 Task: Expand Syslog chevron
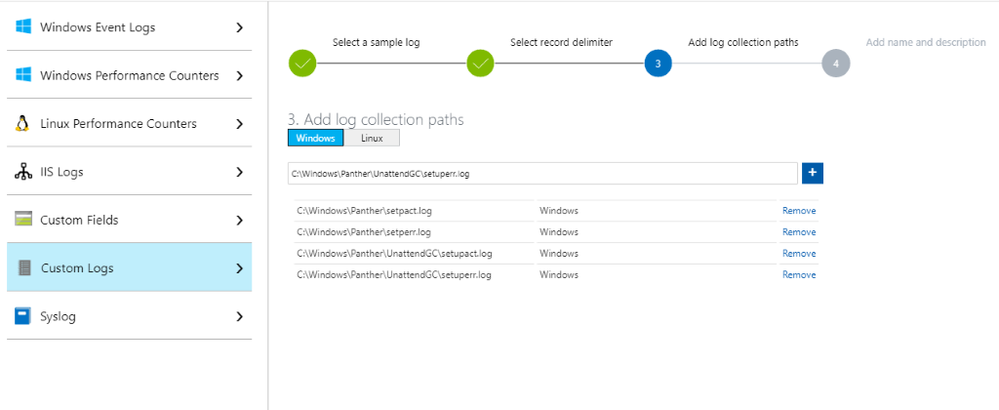[240, 316]
